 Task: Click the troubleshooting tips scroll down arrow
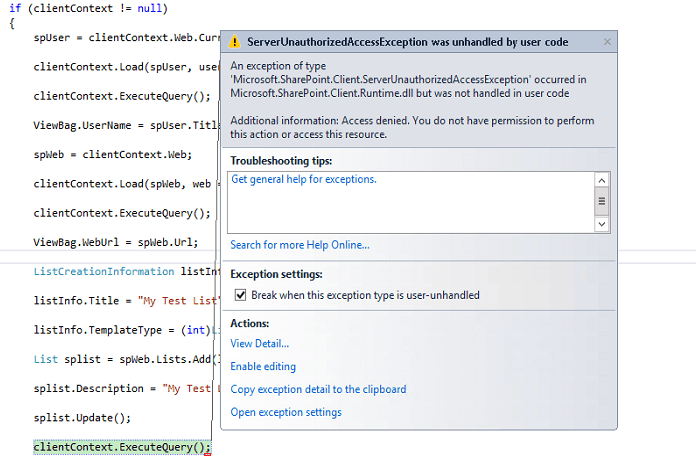point(602,224)
